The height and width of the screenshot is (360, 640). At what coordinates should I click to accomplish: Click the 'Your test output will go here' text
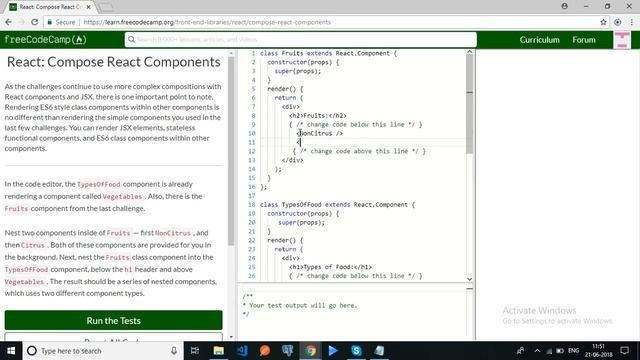(303, 305)
